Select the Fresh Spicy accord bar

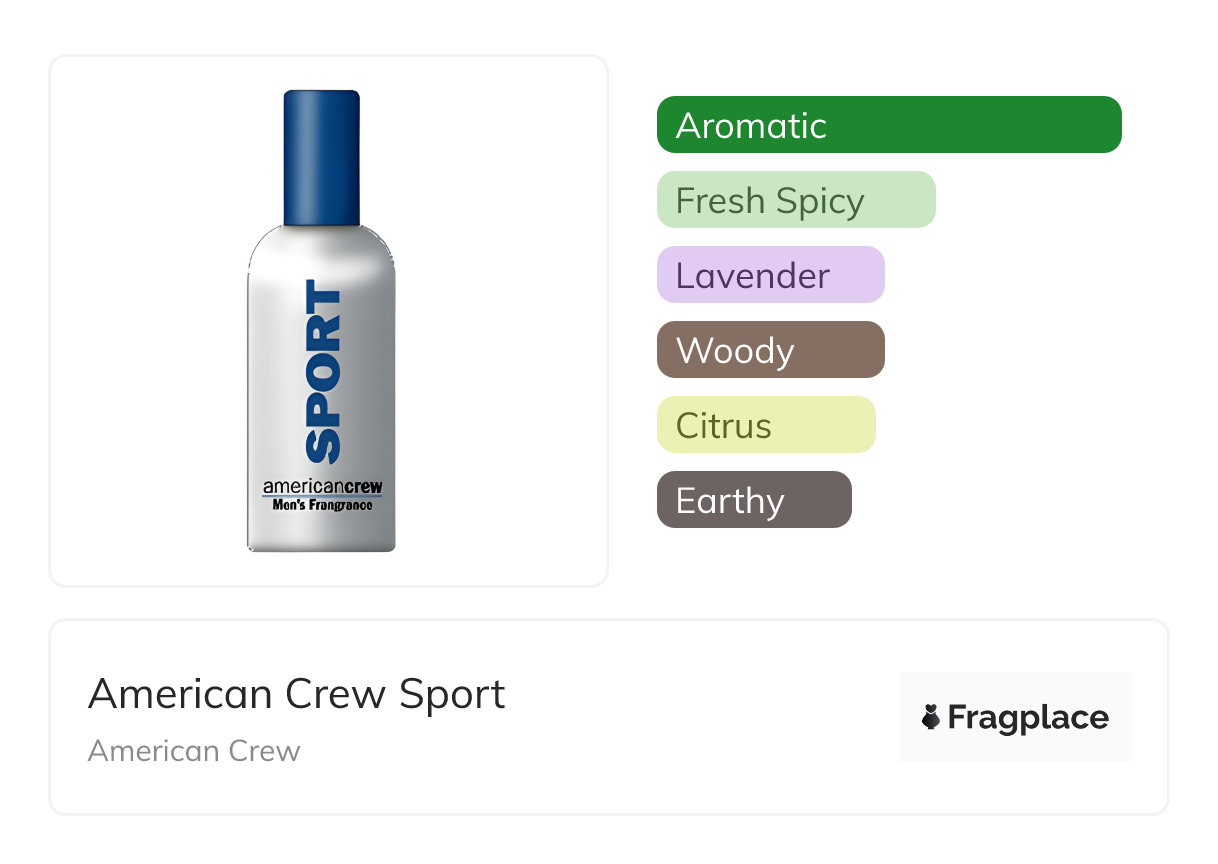[795, 200]
